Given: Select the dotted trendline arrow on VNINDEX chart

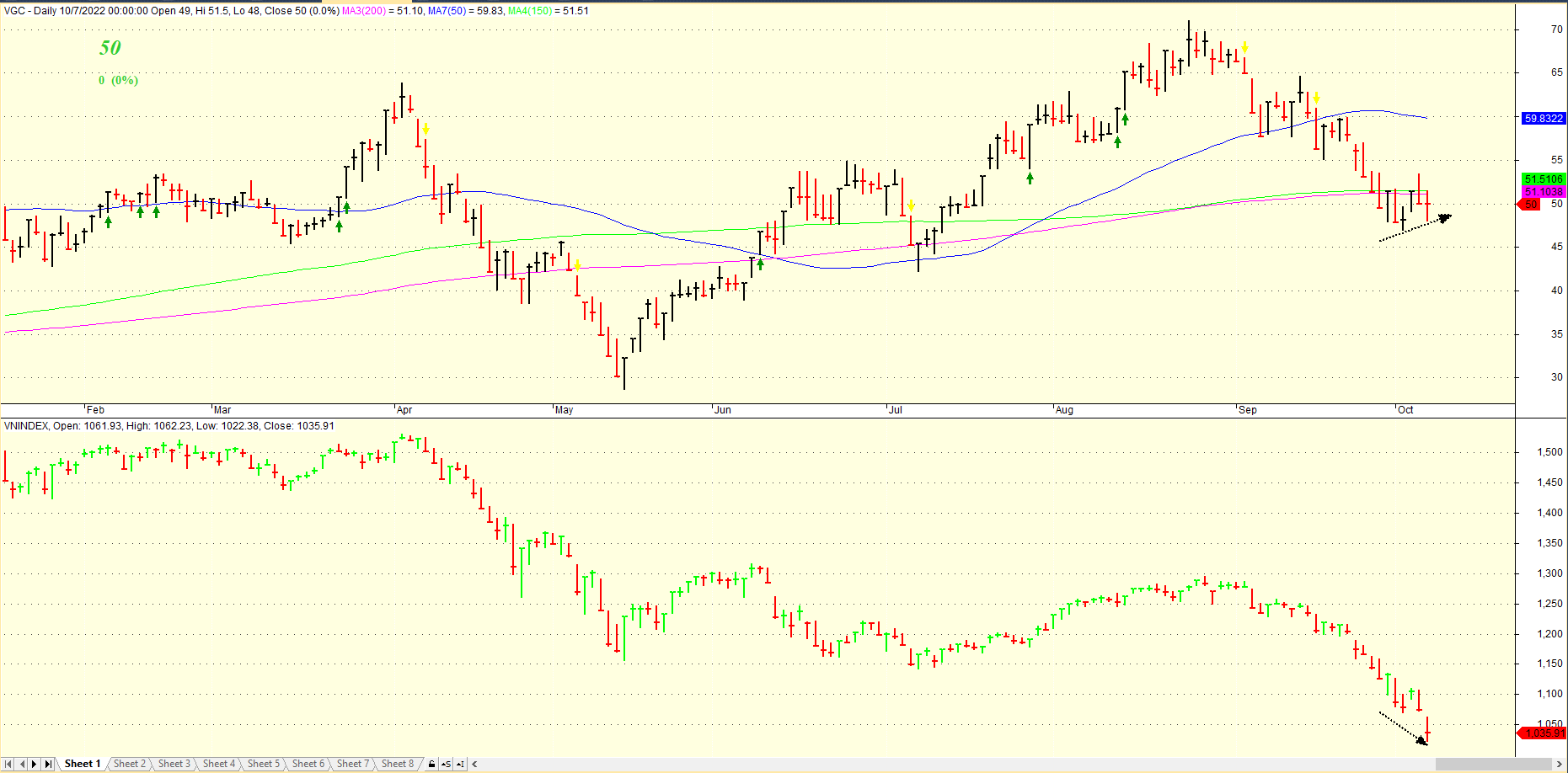Looking at the screenshot, I should [x=1403, y=728].
